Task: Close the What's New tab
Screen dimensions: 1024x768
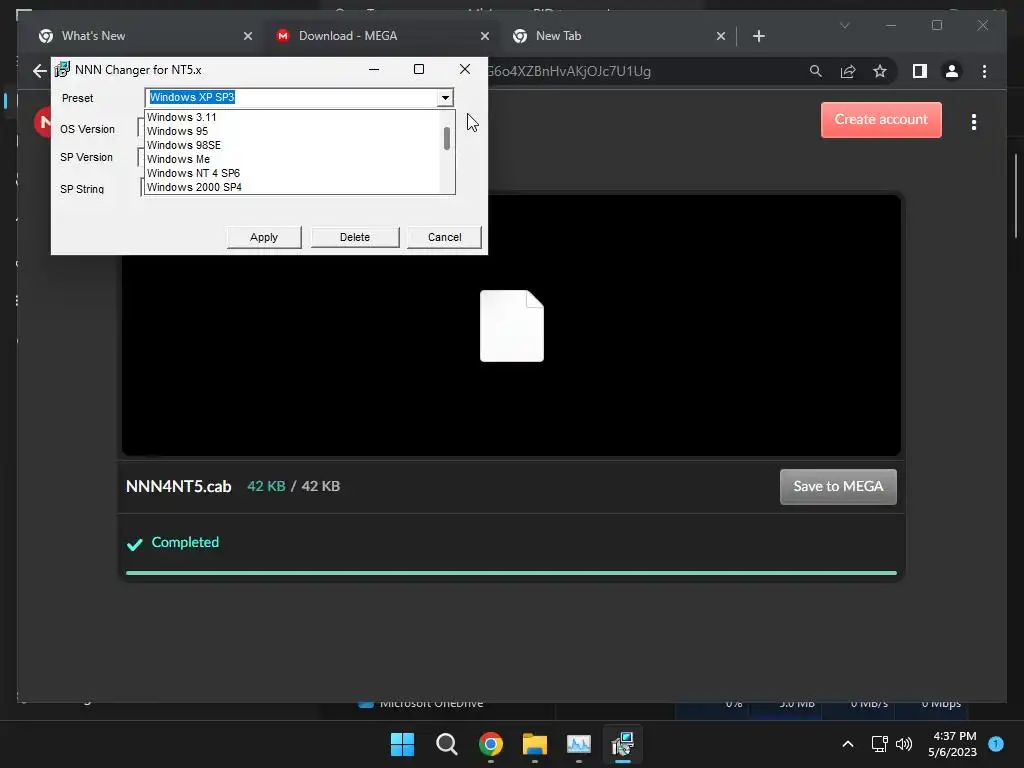Action: point(248,37)
